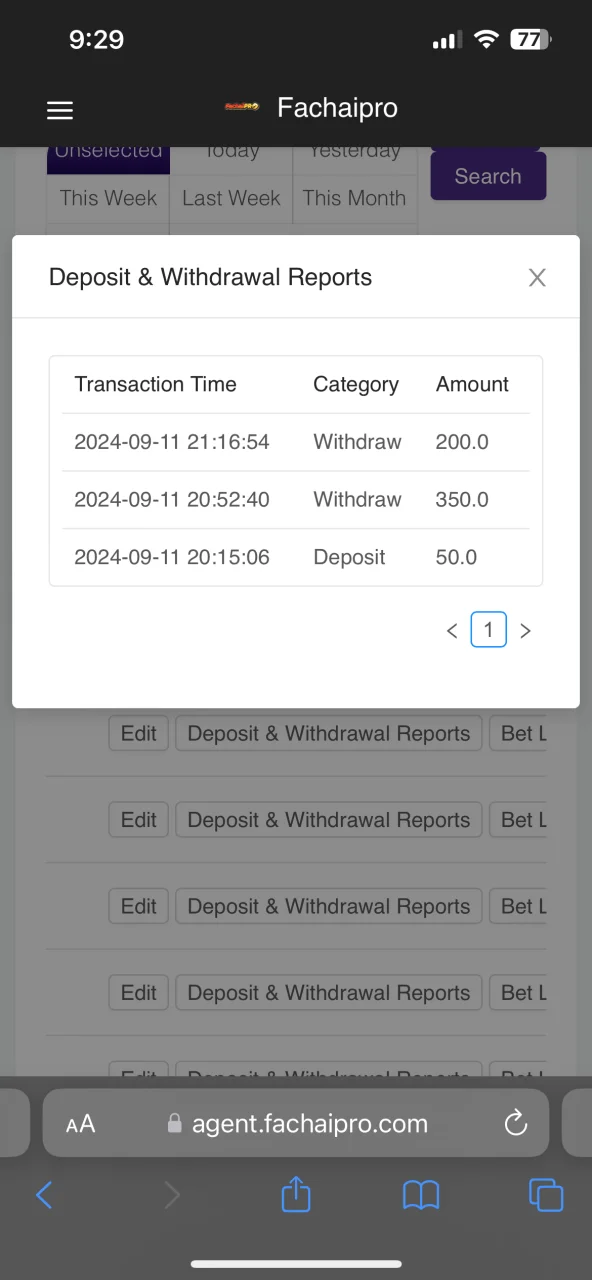
Task: Click the purple Search button
Action: 488,176
